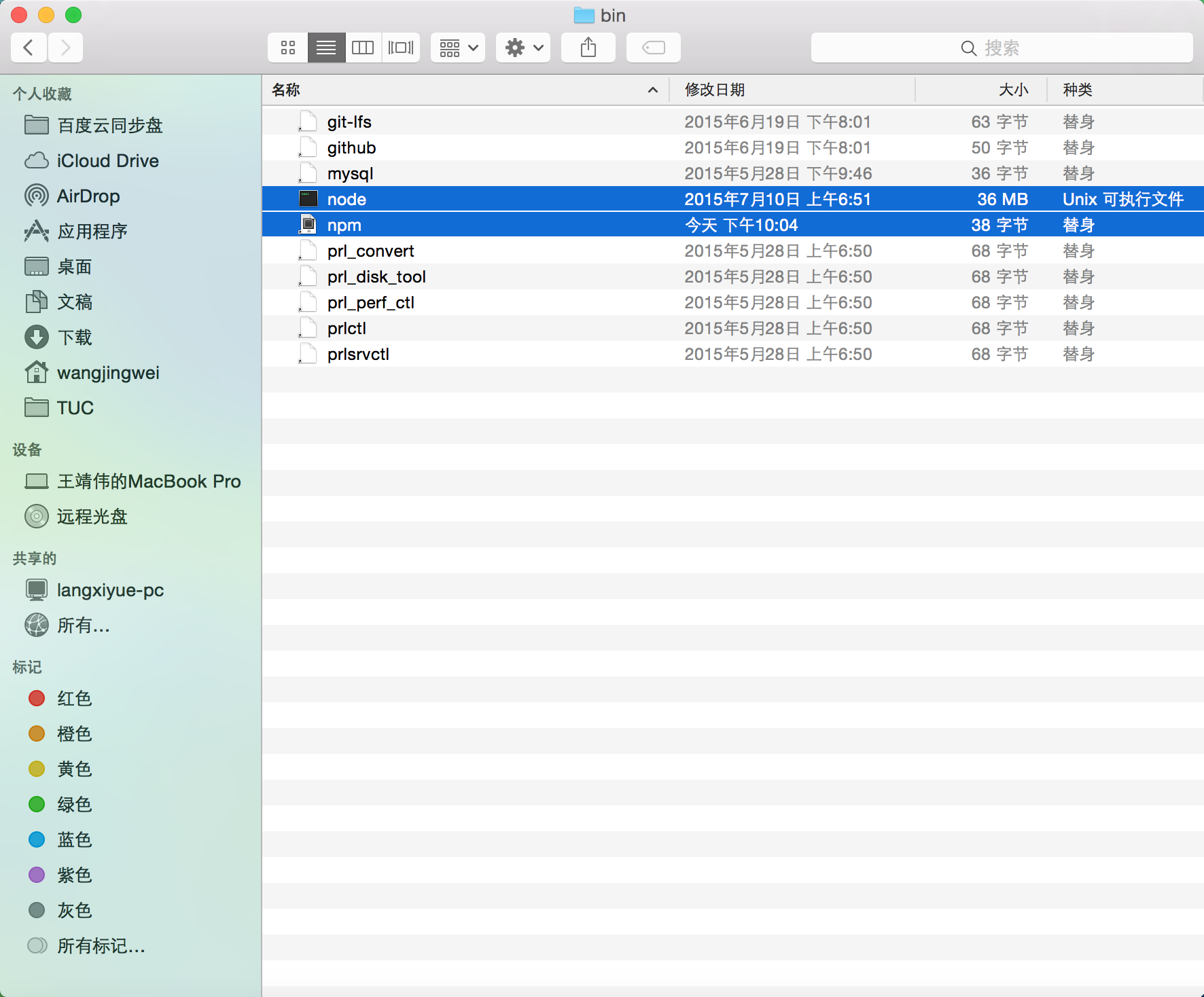This screenshot has width=1204, height=997.
Task: Select the red tag 红色
Action: [73, 699]
